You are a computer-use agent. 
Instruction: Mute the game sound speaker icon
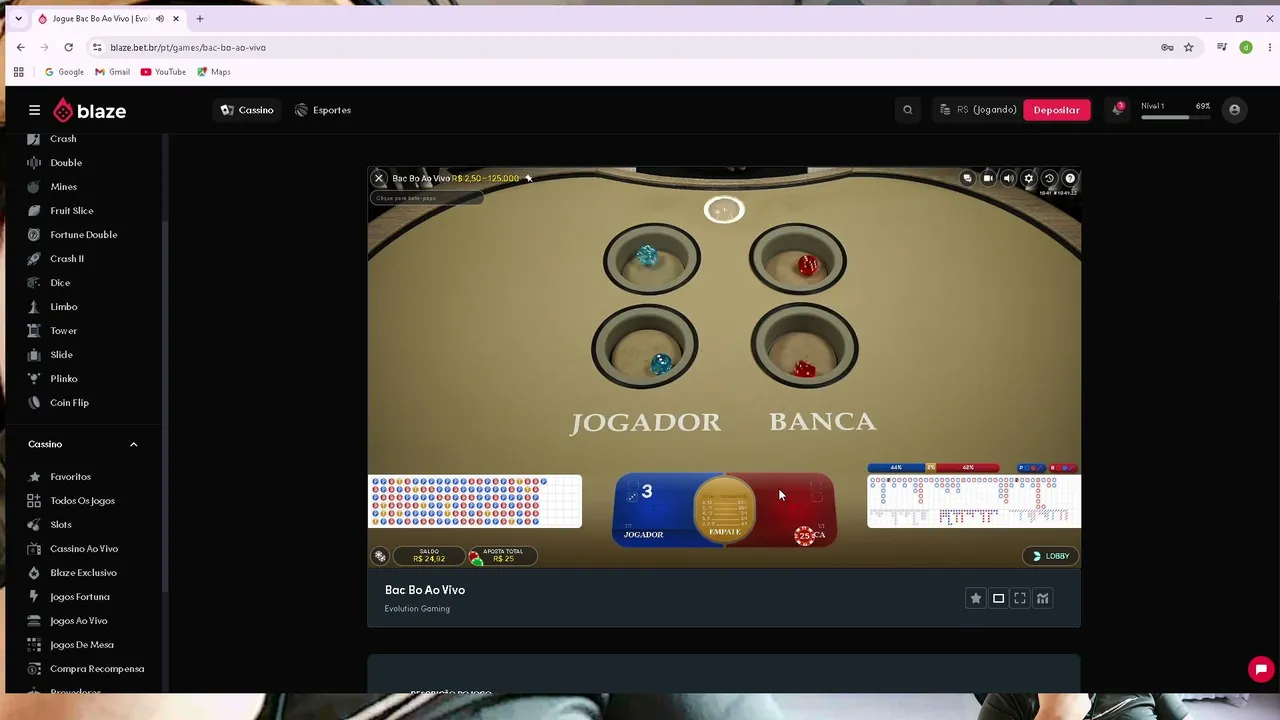coord(1008,178)
